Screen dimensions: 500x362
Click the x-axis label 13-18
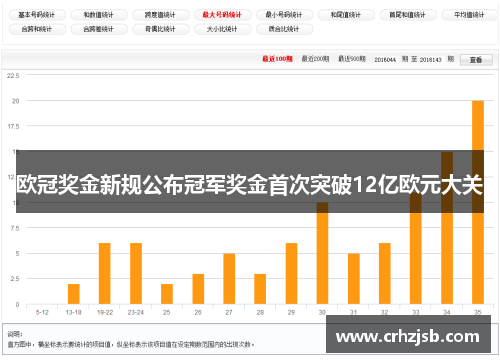[74, 313]
